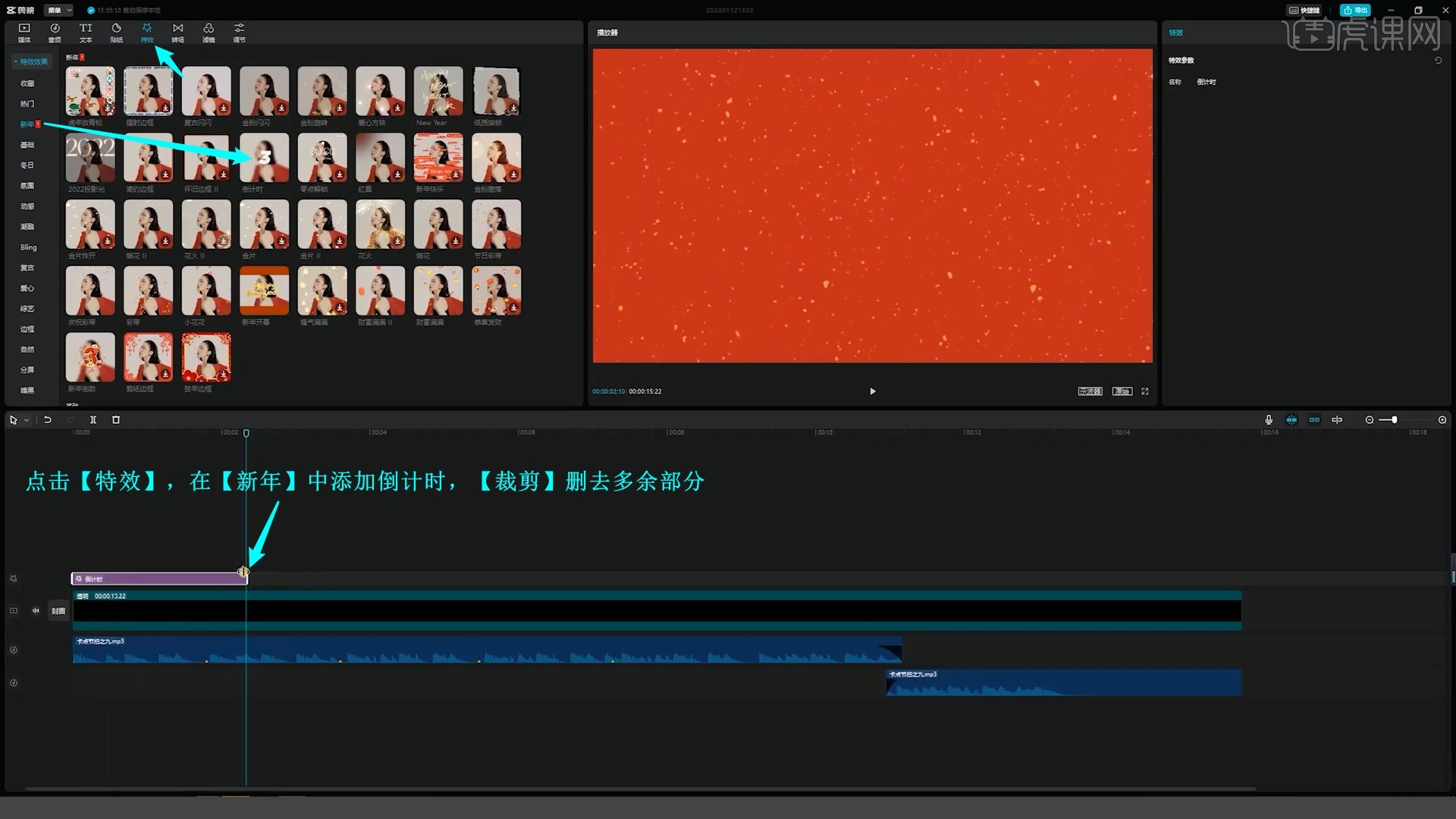1456x819 pixels.
Task: Select the first audio clip on the timeline
Action: point(487,649)
